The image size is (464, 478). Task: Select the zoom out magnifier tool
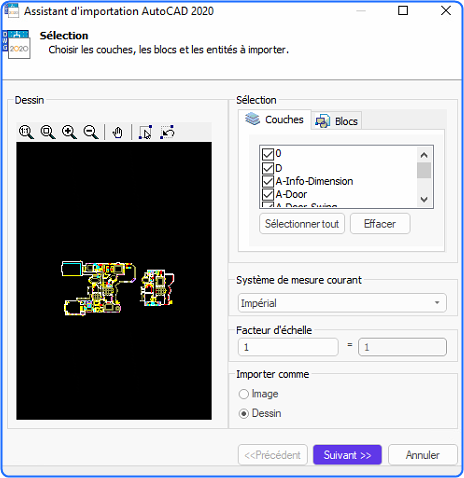click(x=91, y=132)
